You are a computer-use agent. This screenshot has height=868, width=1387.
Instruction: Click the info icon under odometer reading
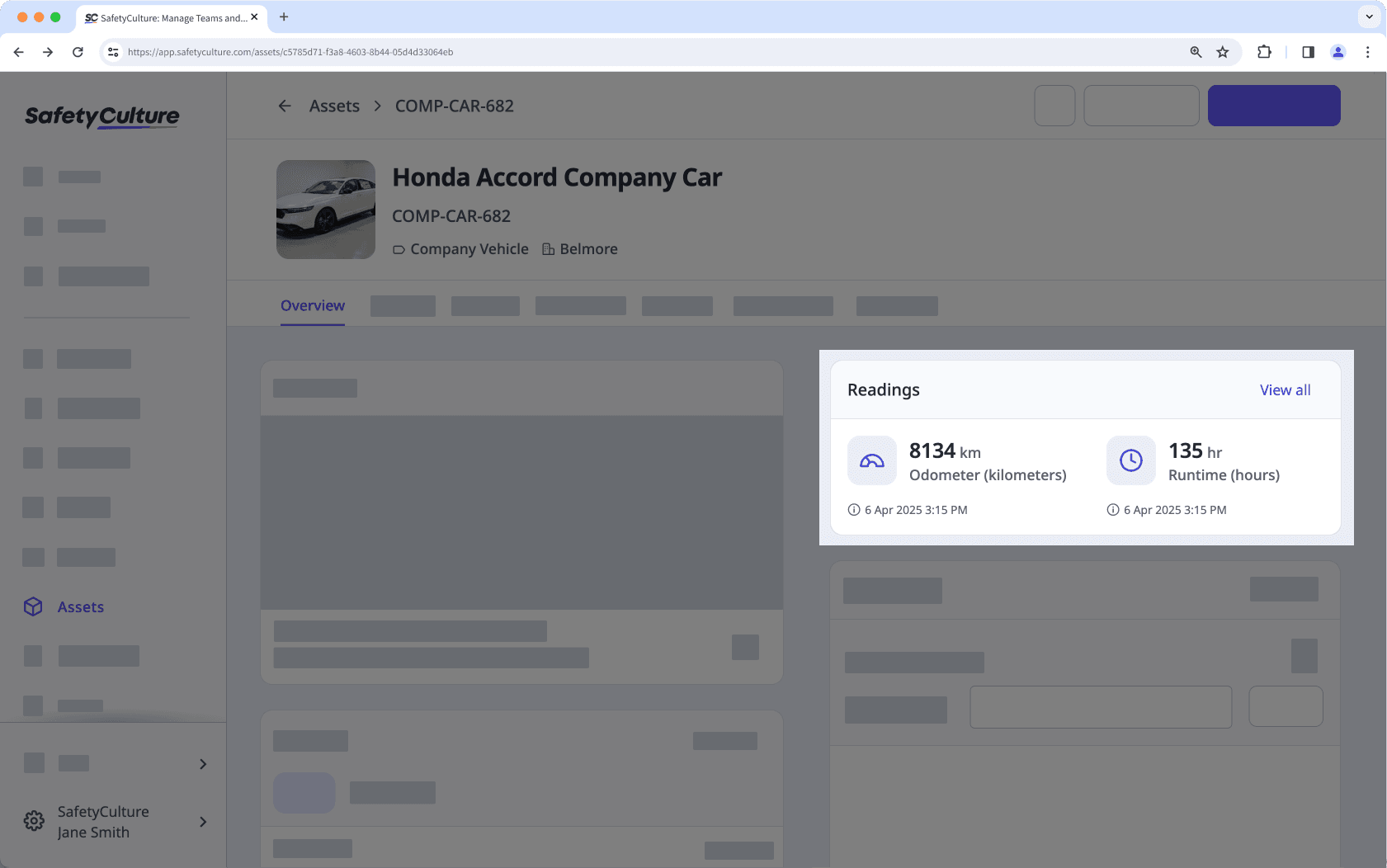(x=854, y=510)
